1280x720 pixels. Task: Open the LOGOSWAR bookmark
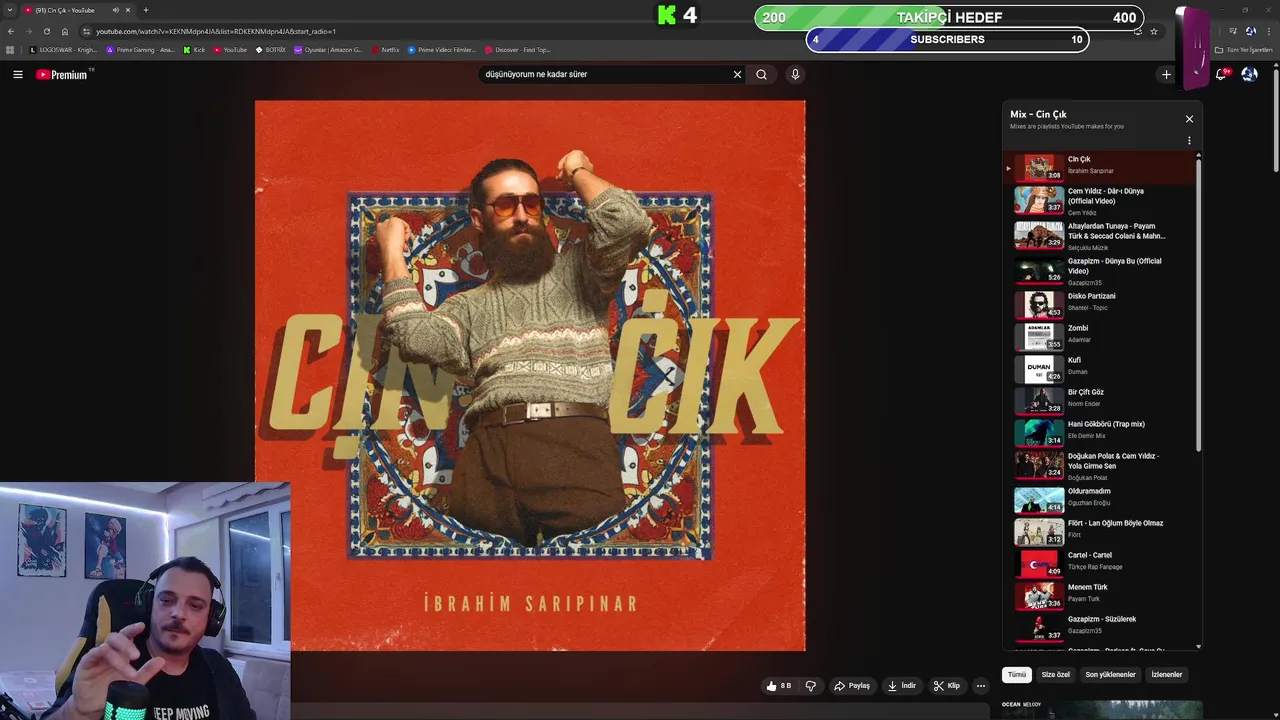(64, 50)
